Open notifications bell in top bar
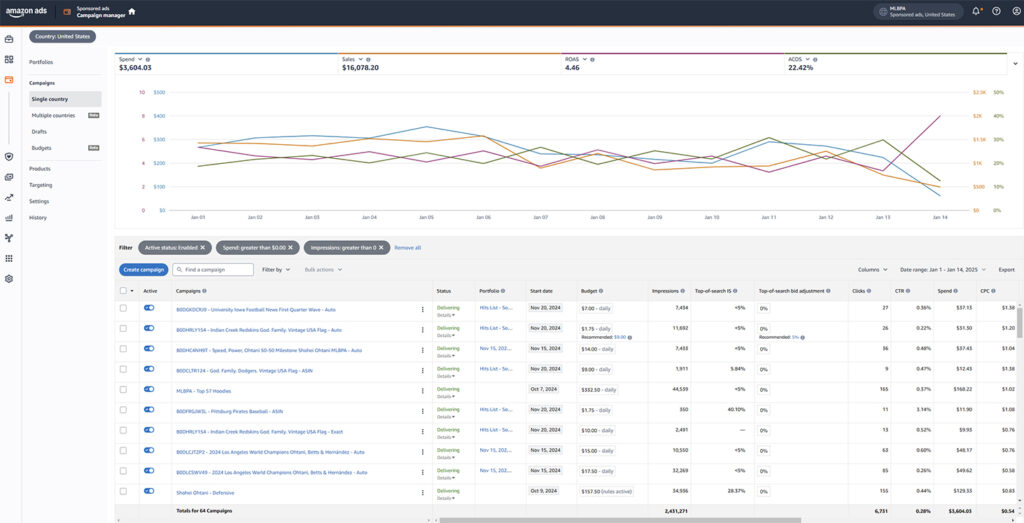 (976, 11)
